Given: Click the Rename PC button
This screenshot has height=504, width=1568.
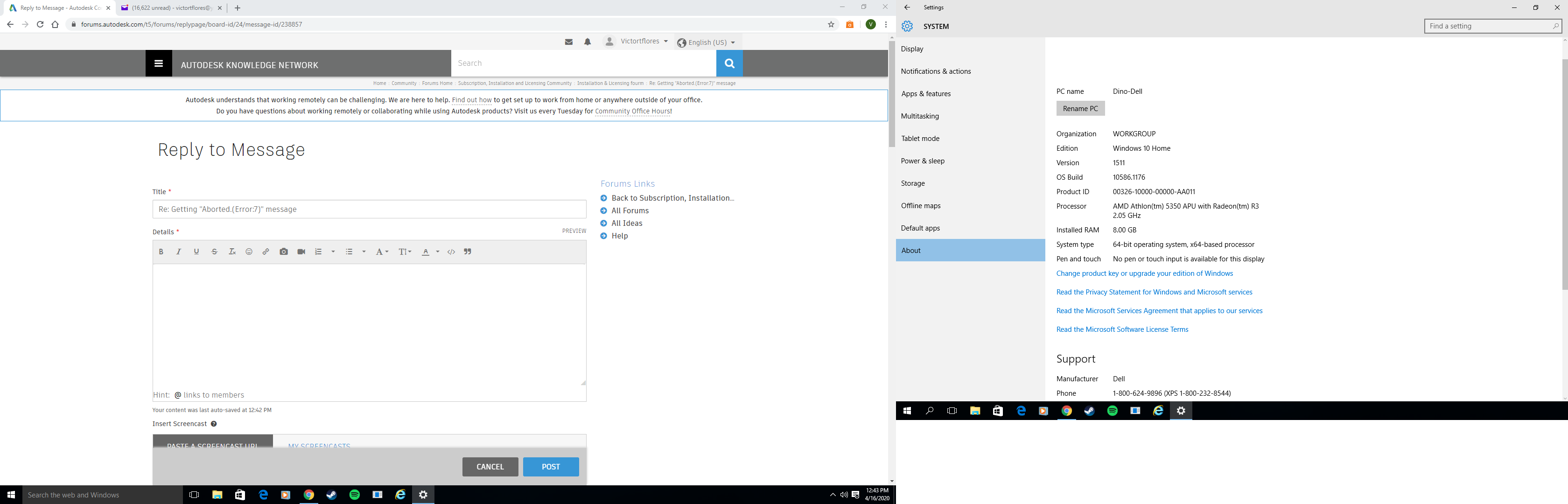Looking at the screenshot, I should (x=1080, y=108).
